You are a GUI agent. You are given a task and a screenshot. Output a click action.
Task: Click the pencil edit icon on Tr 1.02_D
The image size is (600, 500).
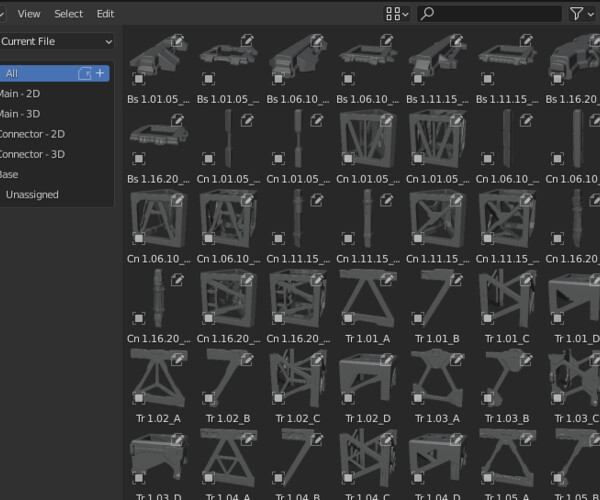click(x=386, y=359)
